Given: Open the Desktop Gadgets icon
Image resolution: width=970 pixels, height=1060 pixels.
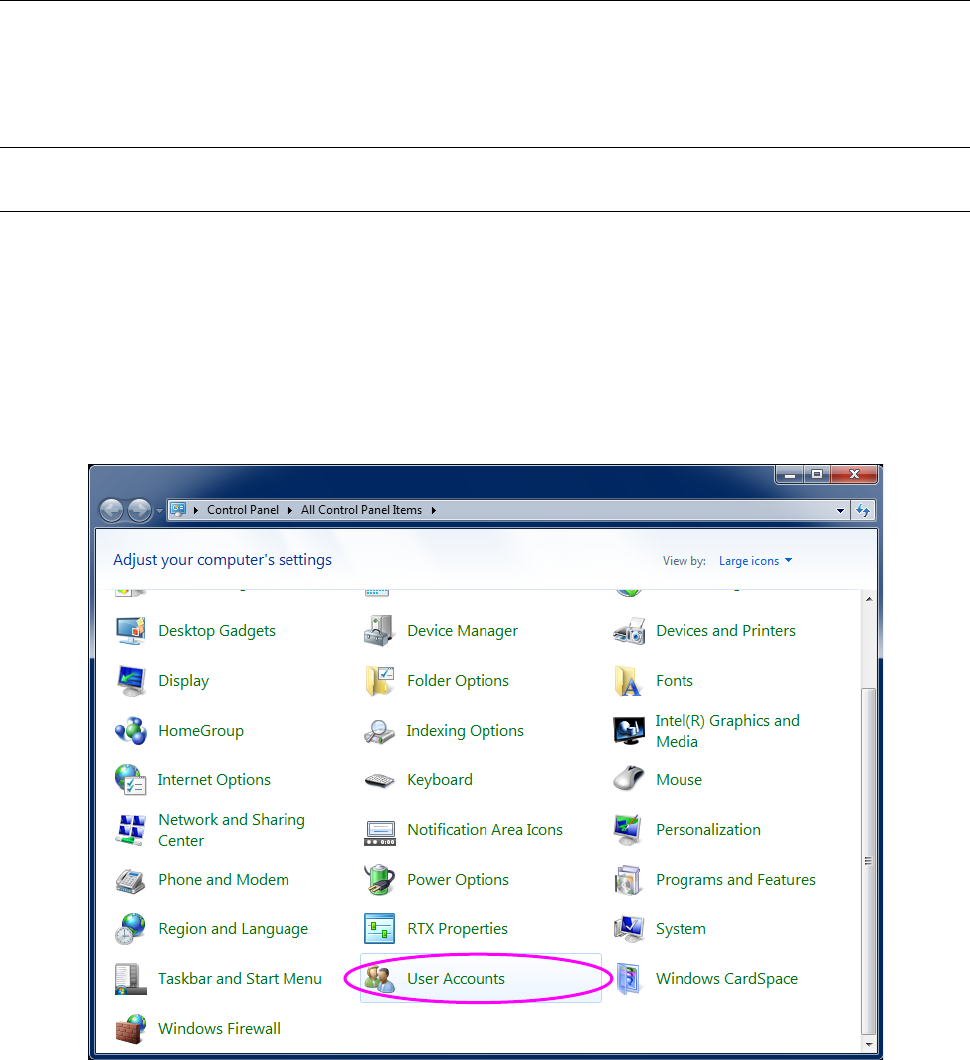Looking at the screenshot, I should point(130,631).
